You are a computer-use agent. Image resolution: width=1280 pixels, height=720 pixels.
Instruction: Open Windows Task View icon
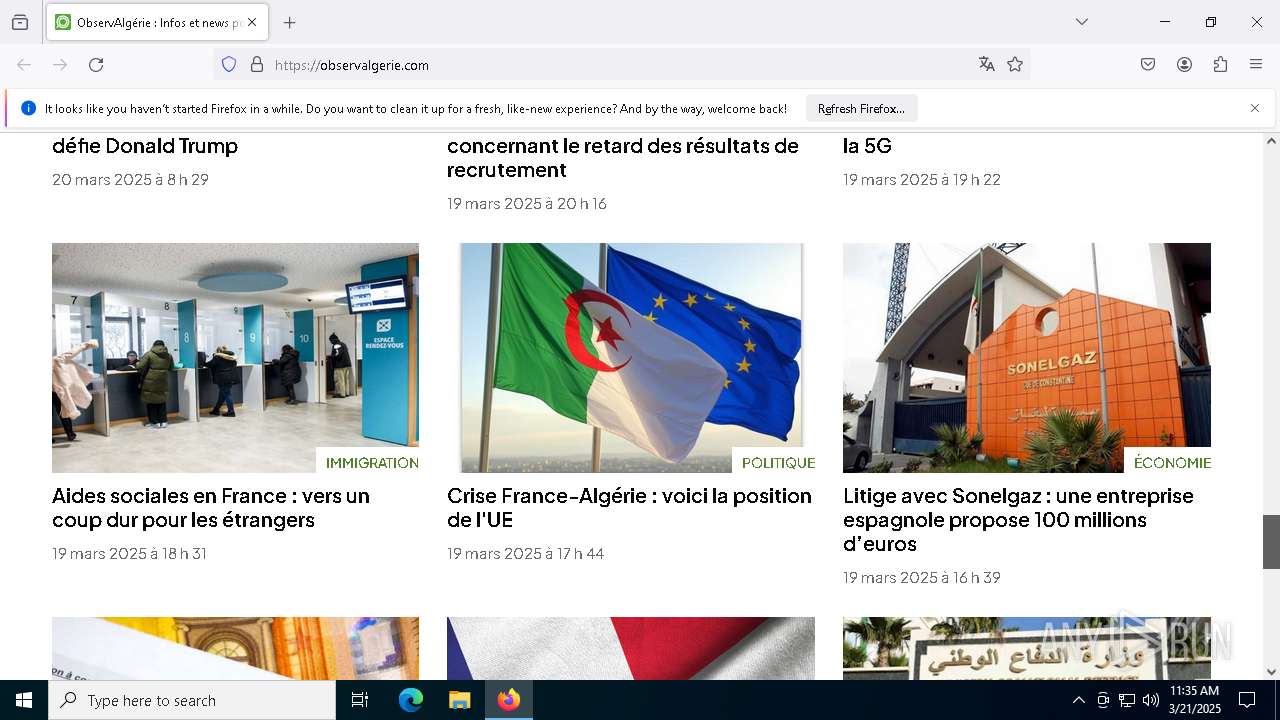(360, 700)
